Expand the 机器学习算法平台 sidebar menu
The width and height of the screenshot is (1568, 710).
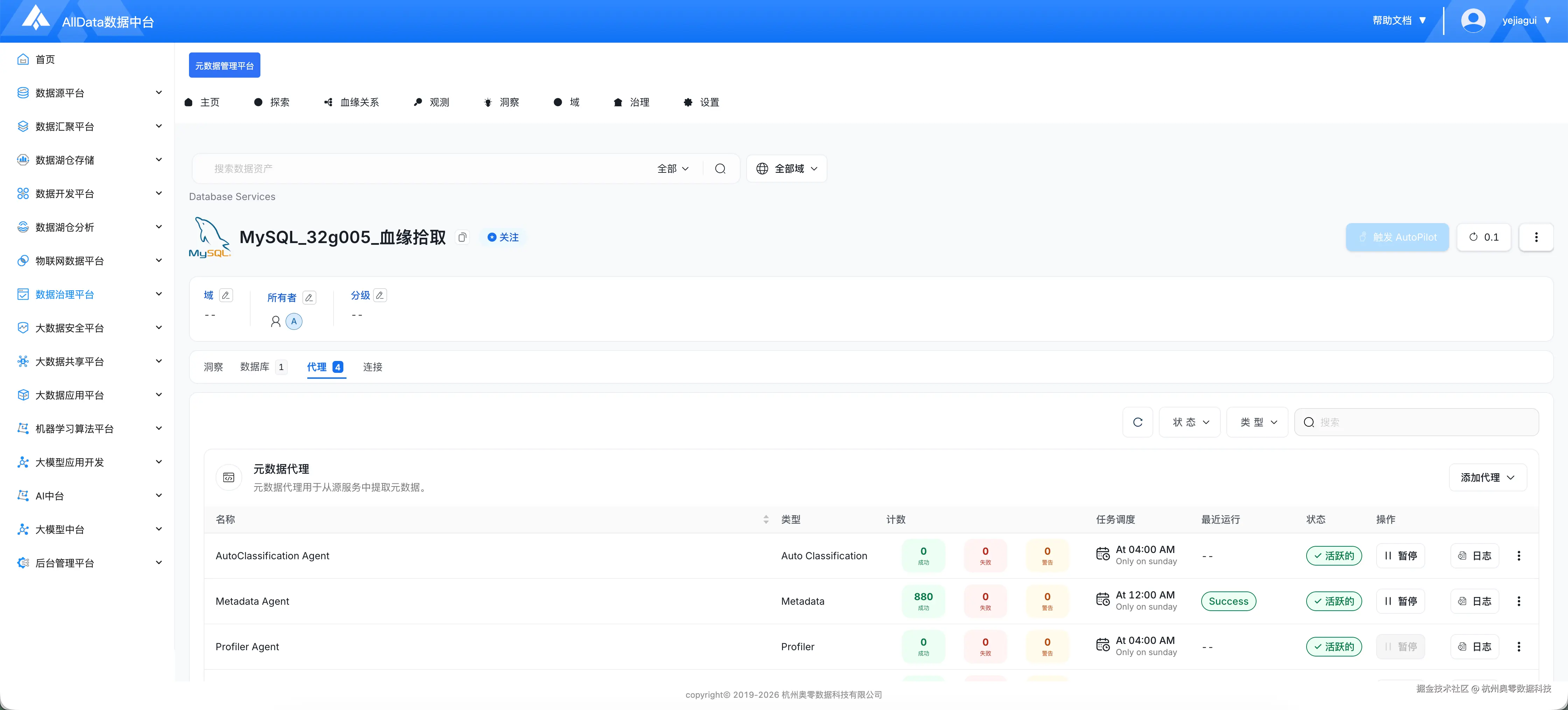tap(159, 428)
